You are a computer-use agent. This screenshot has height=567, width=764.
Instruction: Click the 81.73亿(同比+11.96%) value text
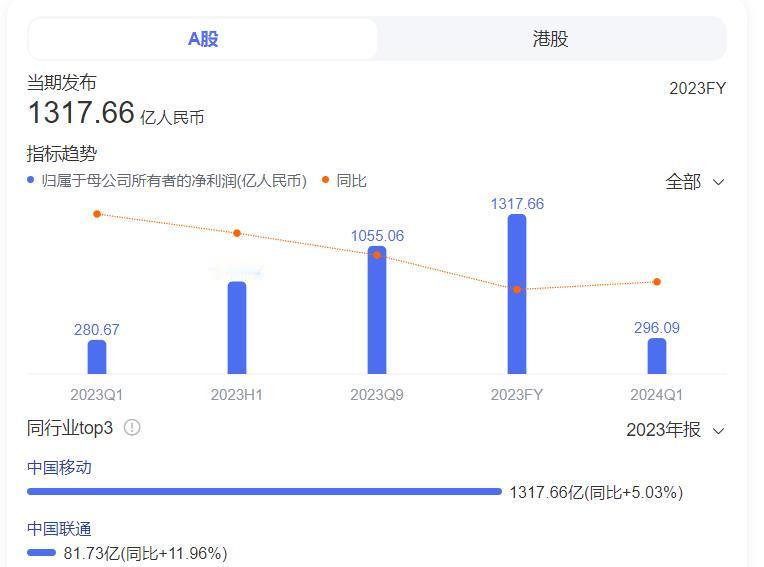point(145,553)
